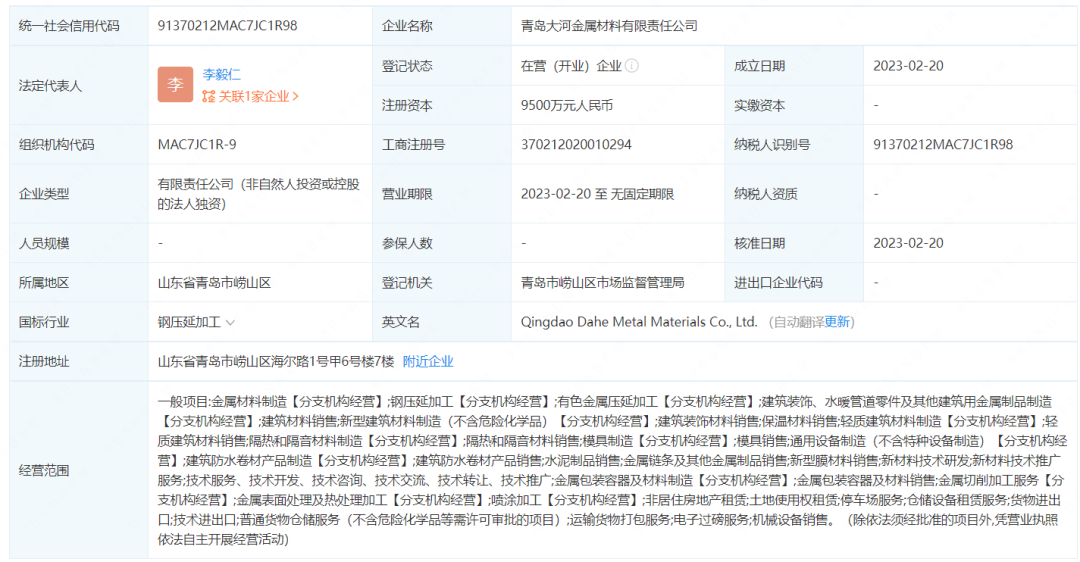Click the 英文名 label

401,322
